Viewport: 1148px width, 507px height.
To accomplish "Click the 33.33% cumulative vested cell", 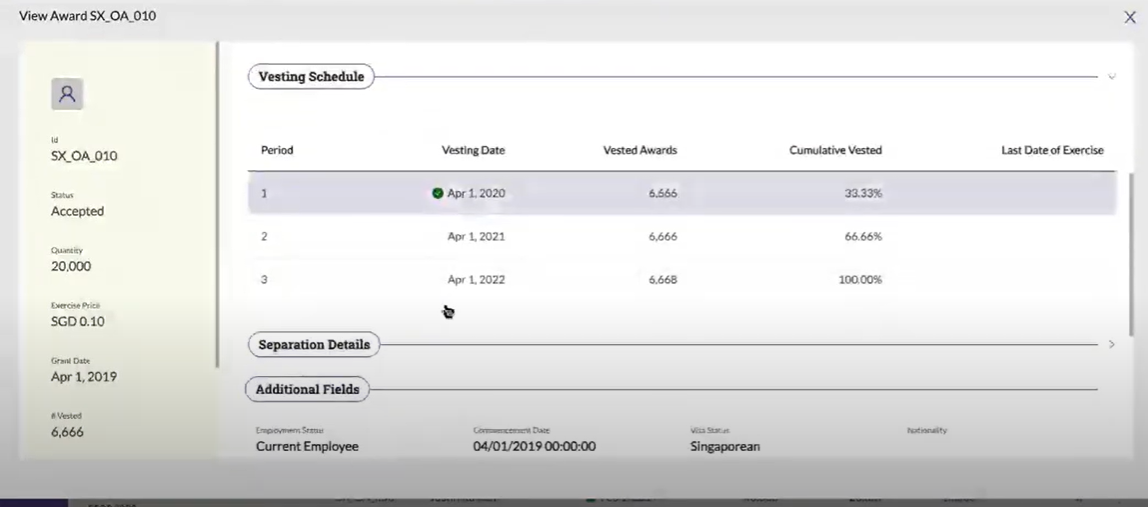I will [862, 193].
